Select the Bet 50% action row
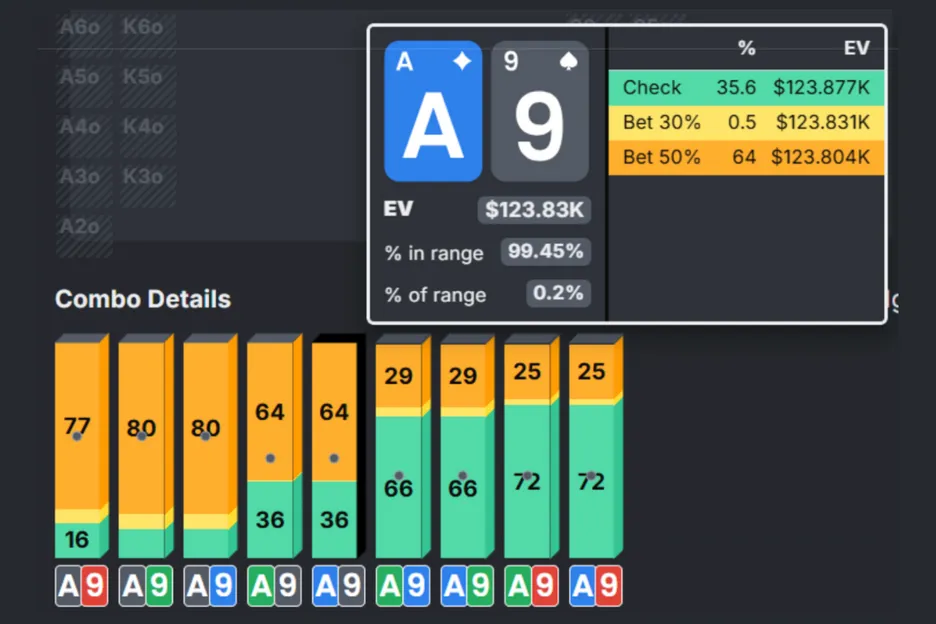The width and height of the screenshot is (936, 624). [x=745, y=158]
